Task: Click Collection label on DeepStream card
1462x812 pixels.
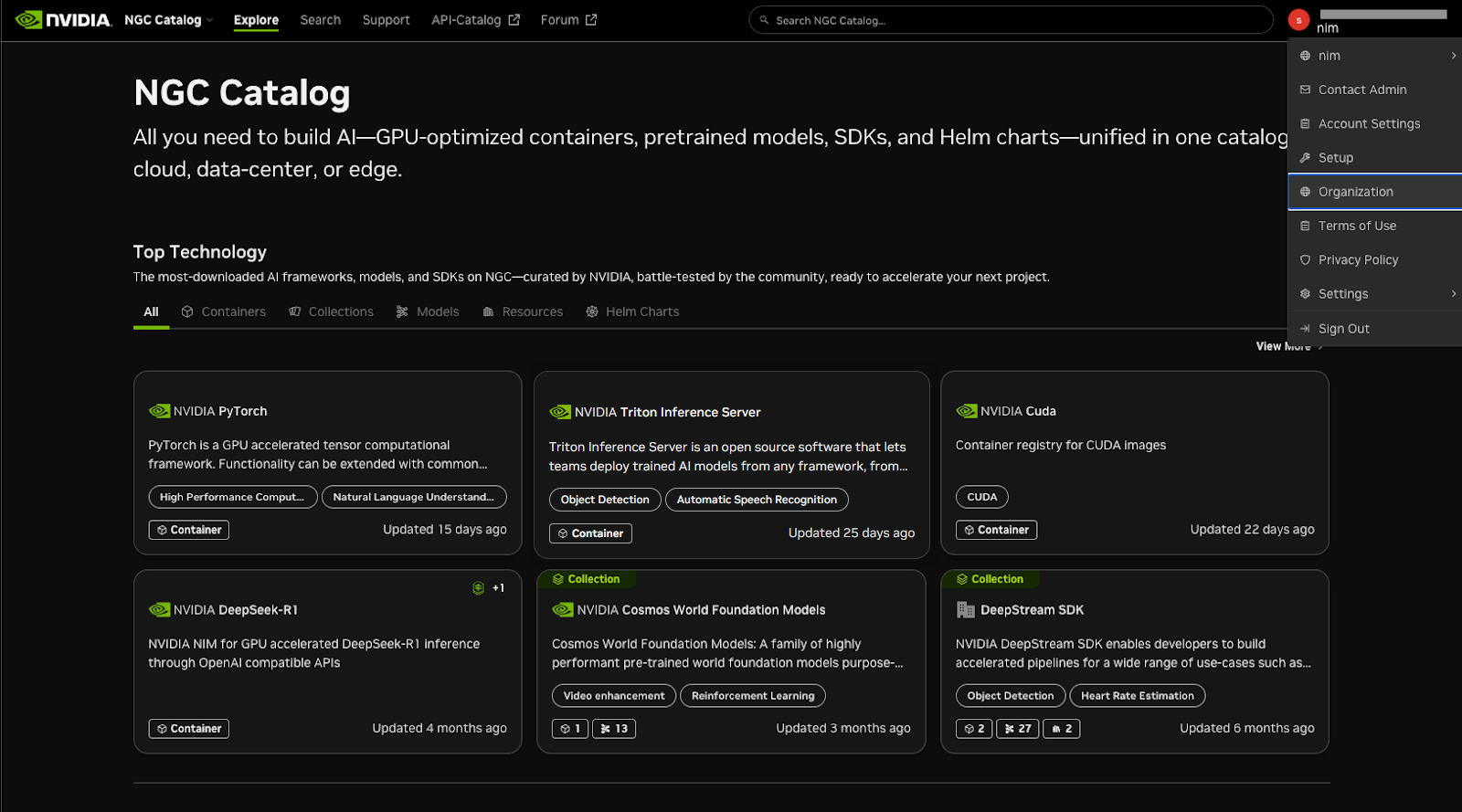Action: [990, 579]
